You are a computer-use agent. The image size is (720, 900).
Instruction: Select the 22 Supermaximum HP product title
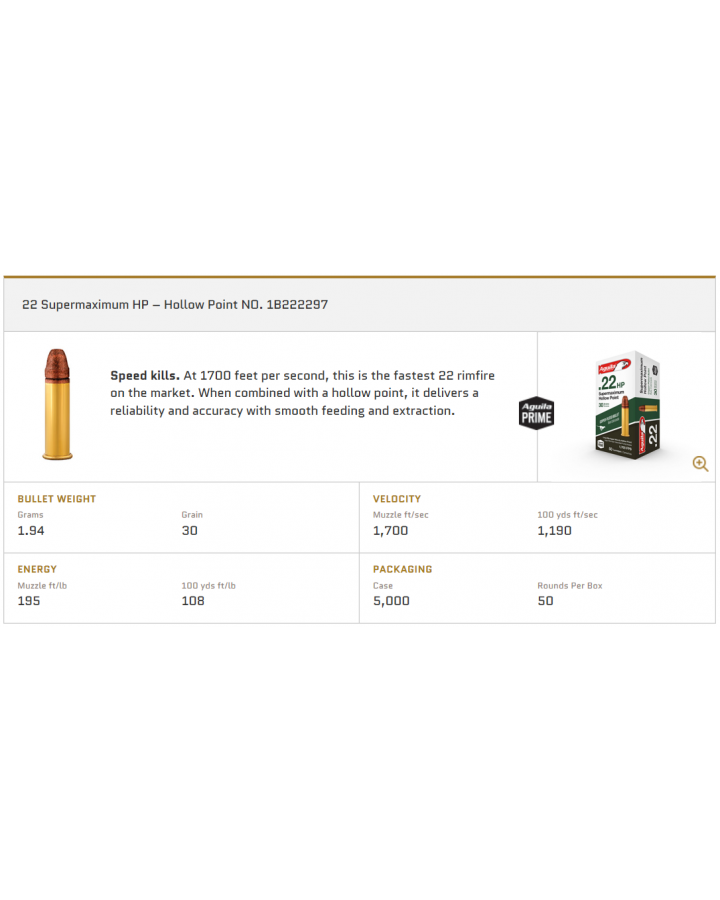point(175,304)
